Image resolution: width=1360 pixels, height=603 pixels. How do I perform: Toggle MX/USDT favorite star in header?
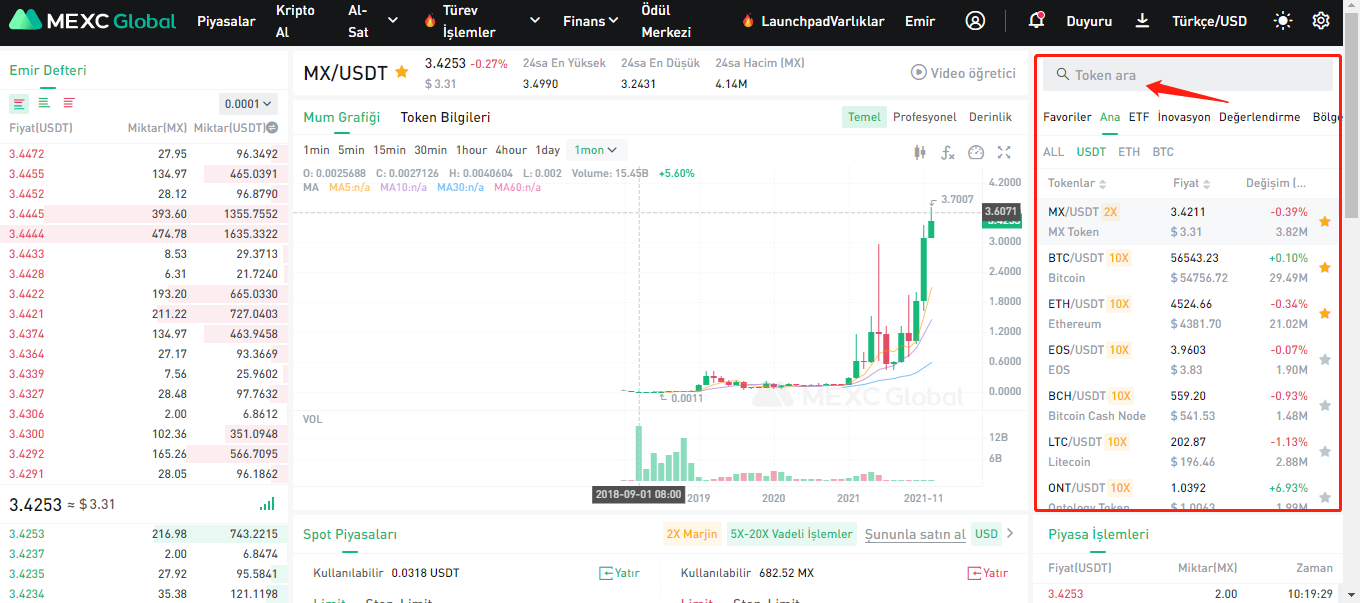tap(402, 72)
